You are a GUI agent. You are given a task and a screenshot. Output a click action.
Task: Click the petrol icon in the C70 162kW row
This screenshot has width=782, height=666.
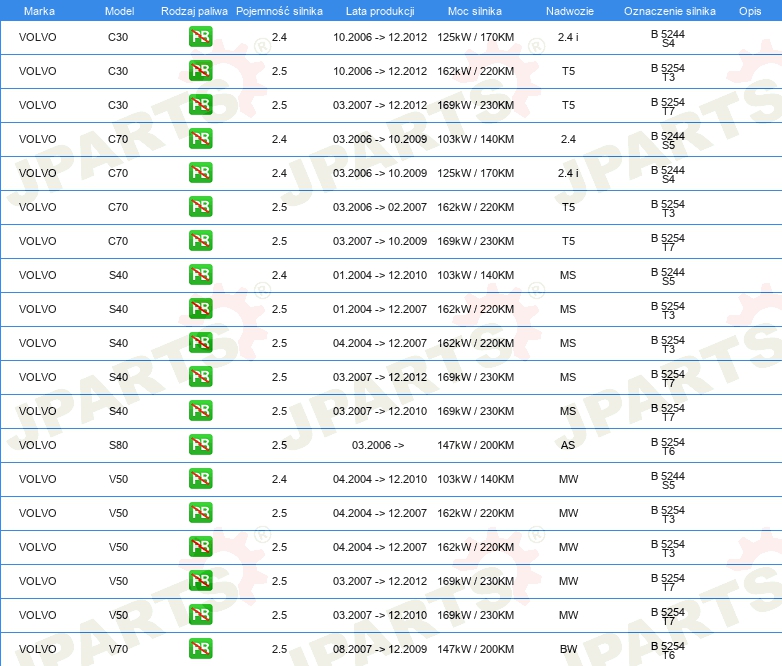click(200, 207)
